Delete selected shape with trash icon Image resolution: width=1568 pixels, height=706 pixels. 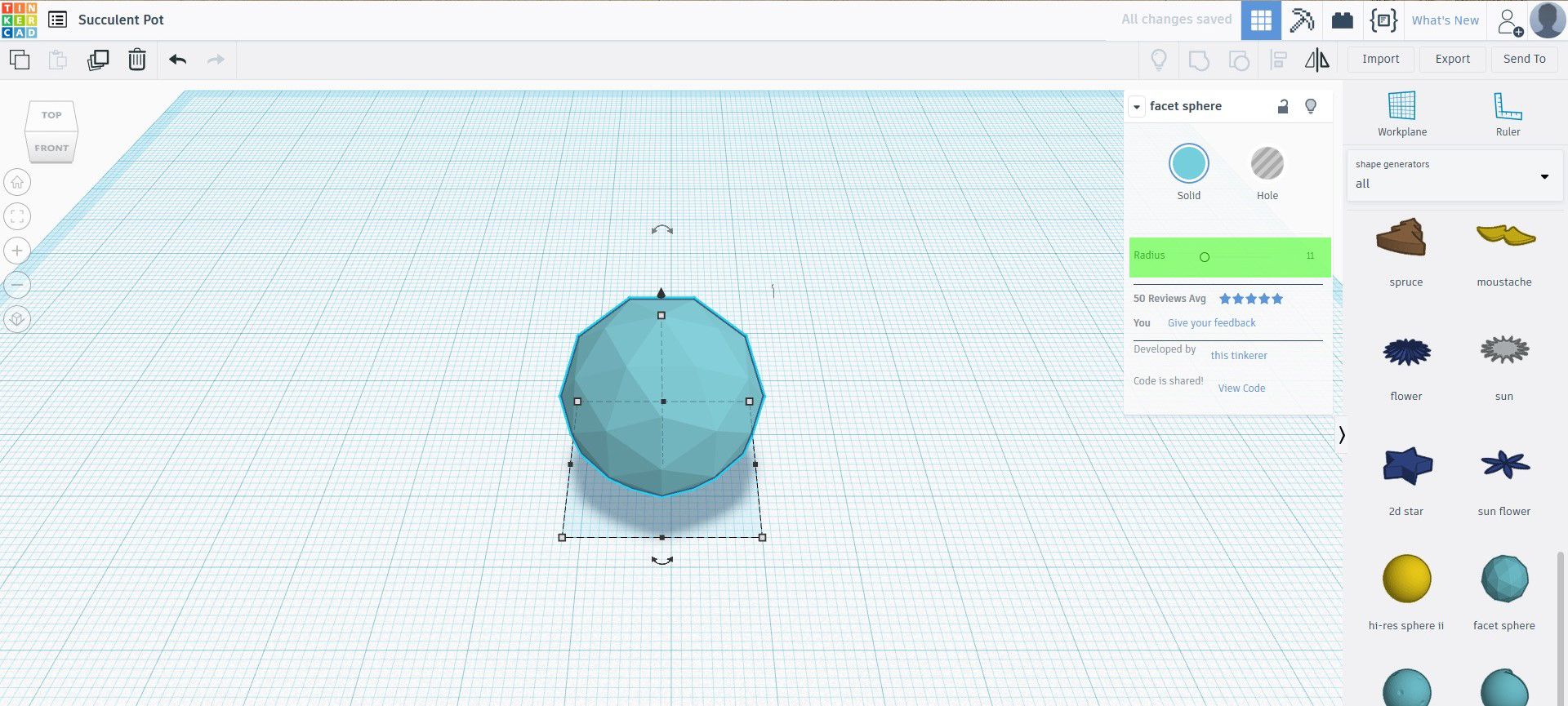[x=137, y=60]
